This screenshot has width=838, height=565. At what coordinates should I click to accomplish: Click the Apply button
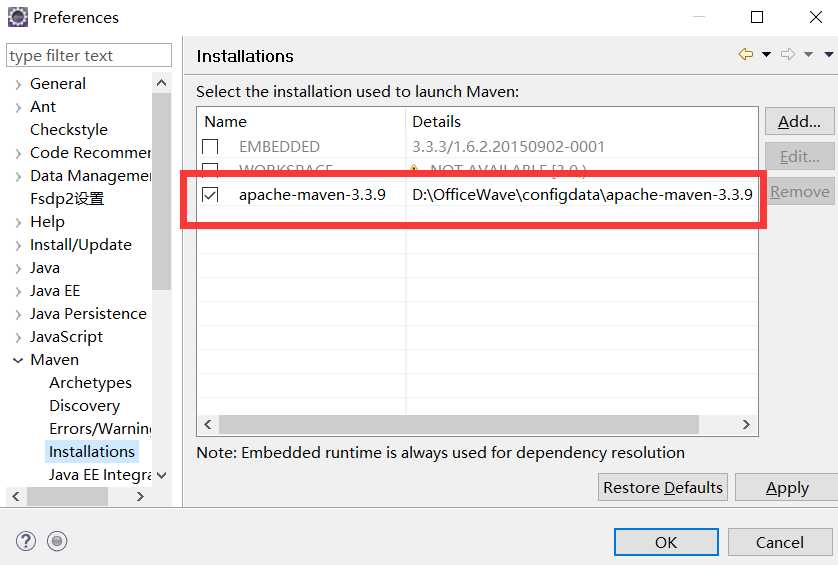[787, 487]
